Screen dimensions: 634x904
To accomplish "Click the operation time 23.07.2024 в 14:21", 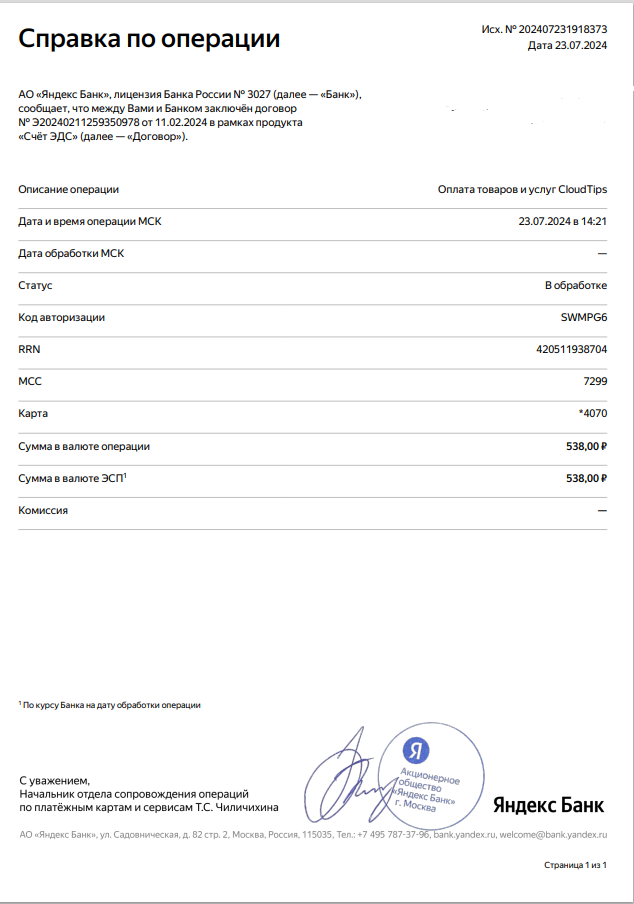I will [563, 221].
